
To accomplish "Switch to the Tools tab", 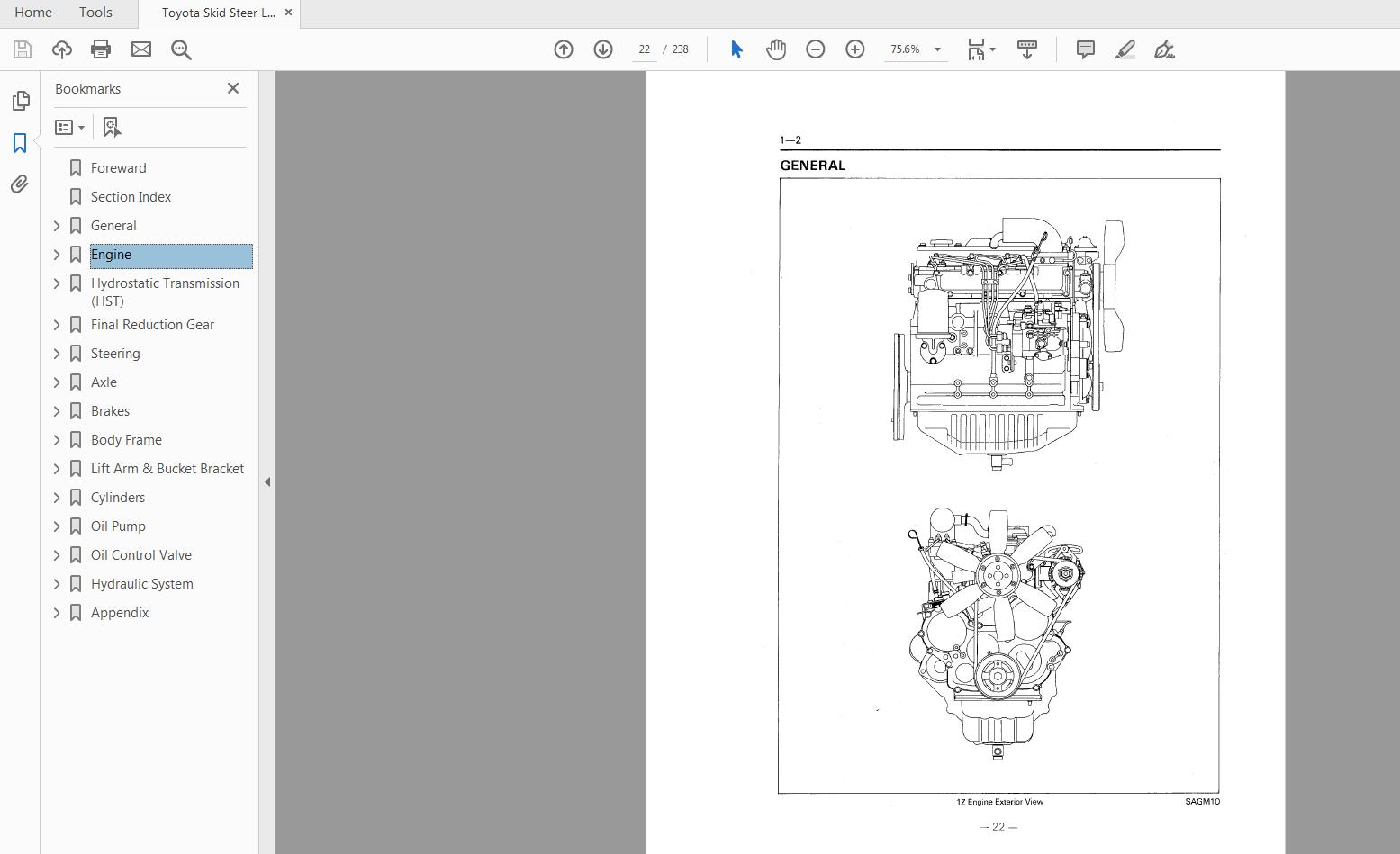I will (x=95, y=13).
